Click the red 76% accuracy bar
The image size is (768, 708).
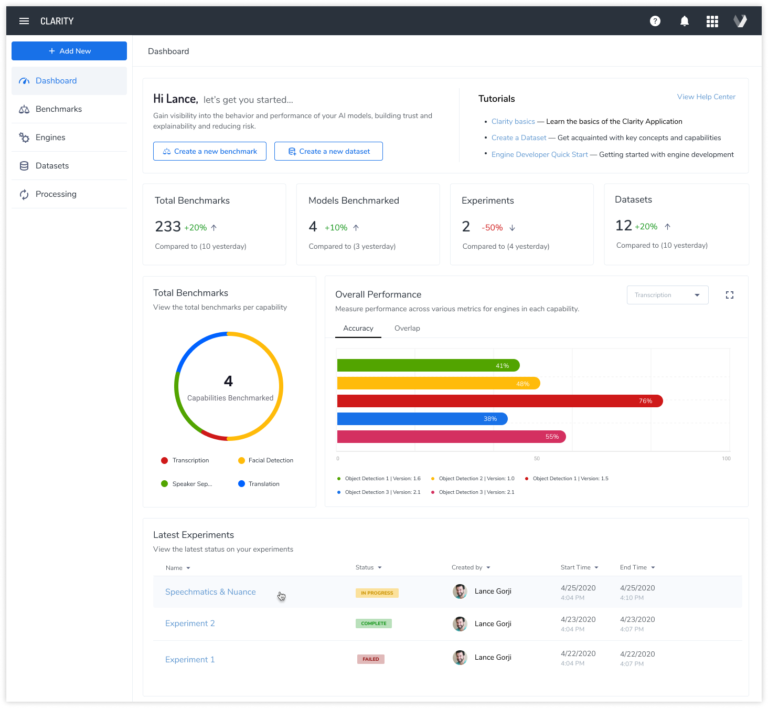[x=499, y=401]
